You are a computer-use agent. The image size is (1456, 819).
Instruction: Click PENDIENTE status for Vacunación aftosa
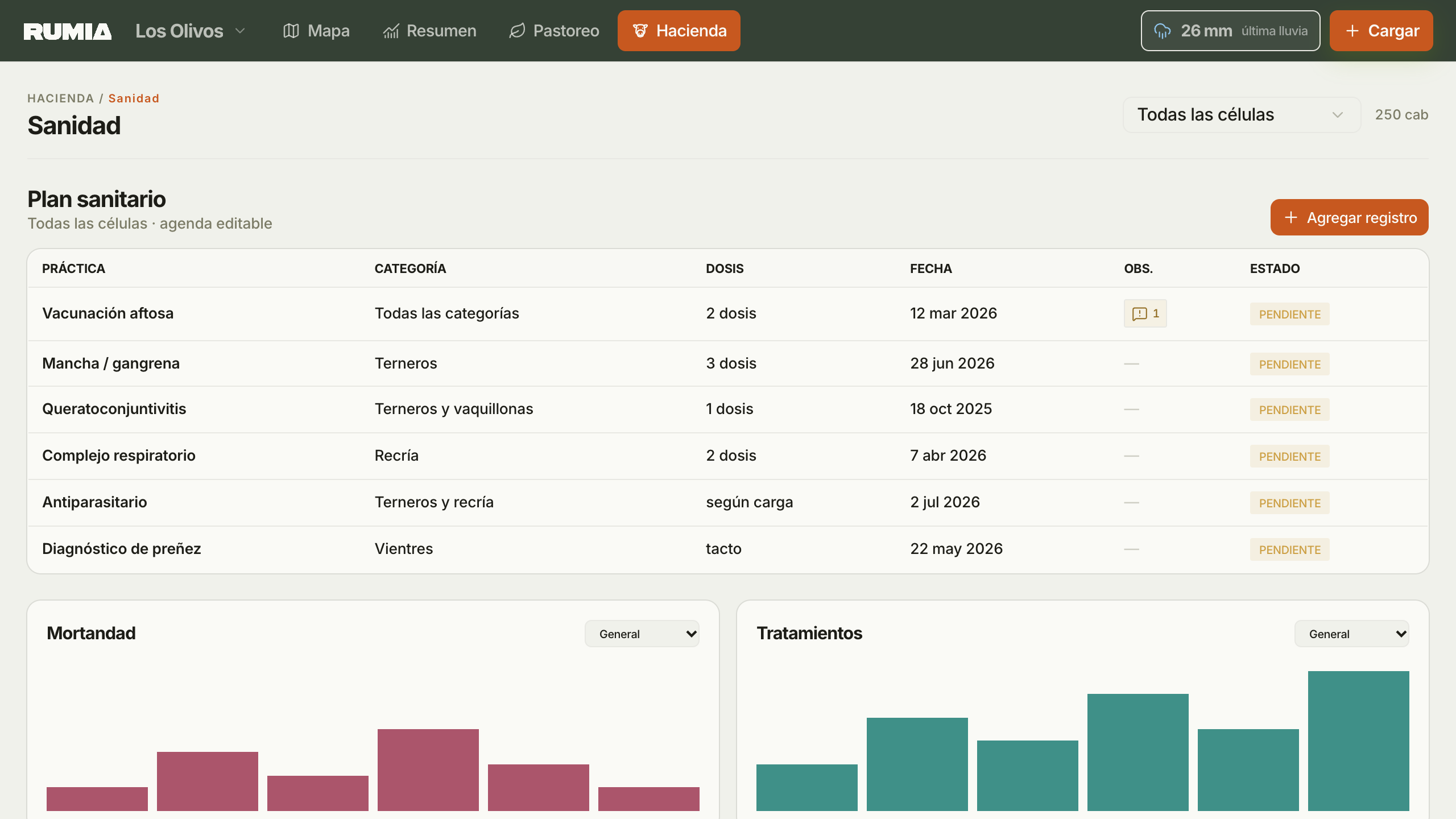tap(1289, 314)
